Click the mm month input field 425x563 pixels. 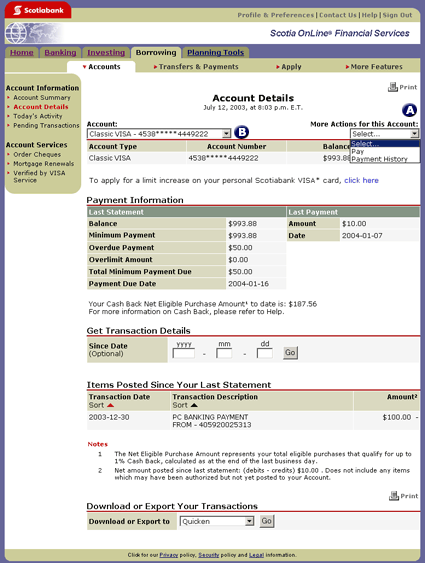224,353
